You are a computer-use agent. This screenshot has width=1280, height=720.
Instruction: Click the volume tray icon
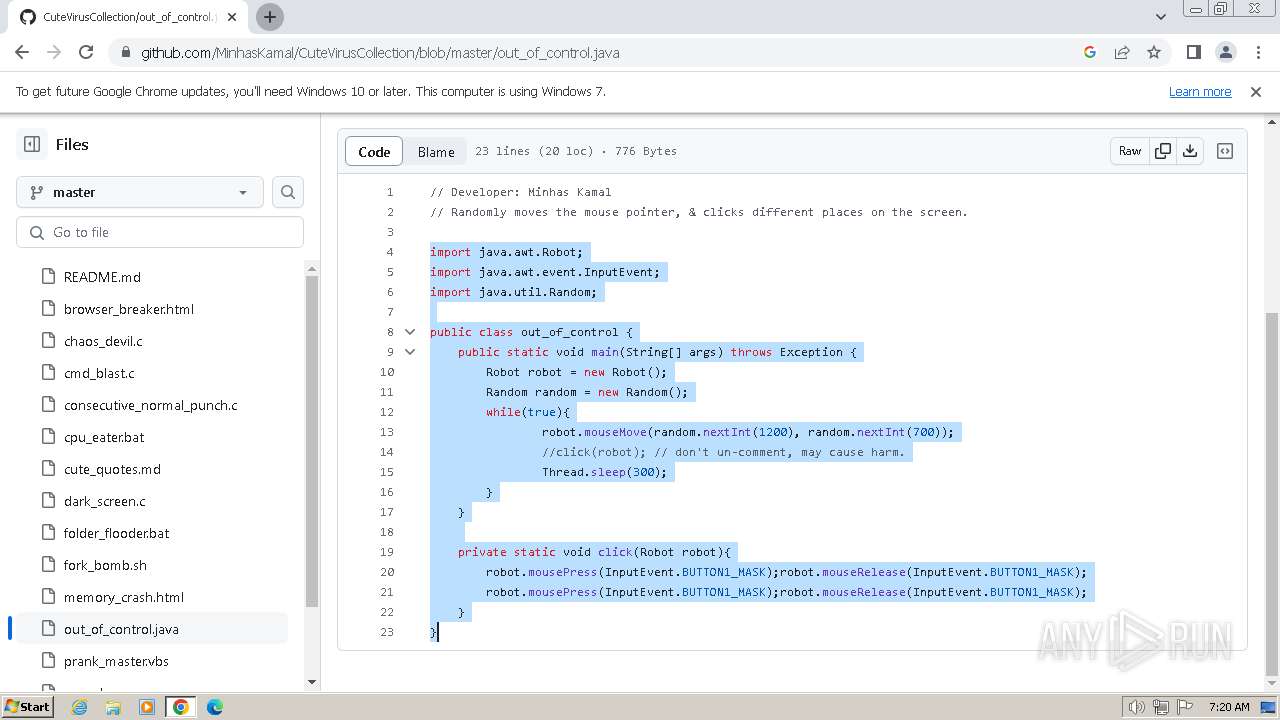click(1137, 707)
